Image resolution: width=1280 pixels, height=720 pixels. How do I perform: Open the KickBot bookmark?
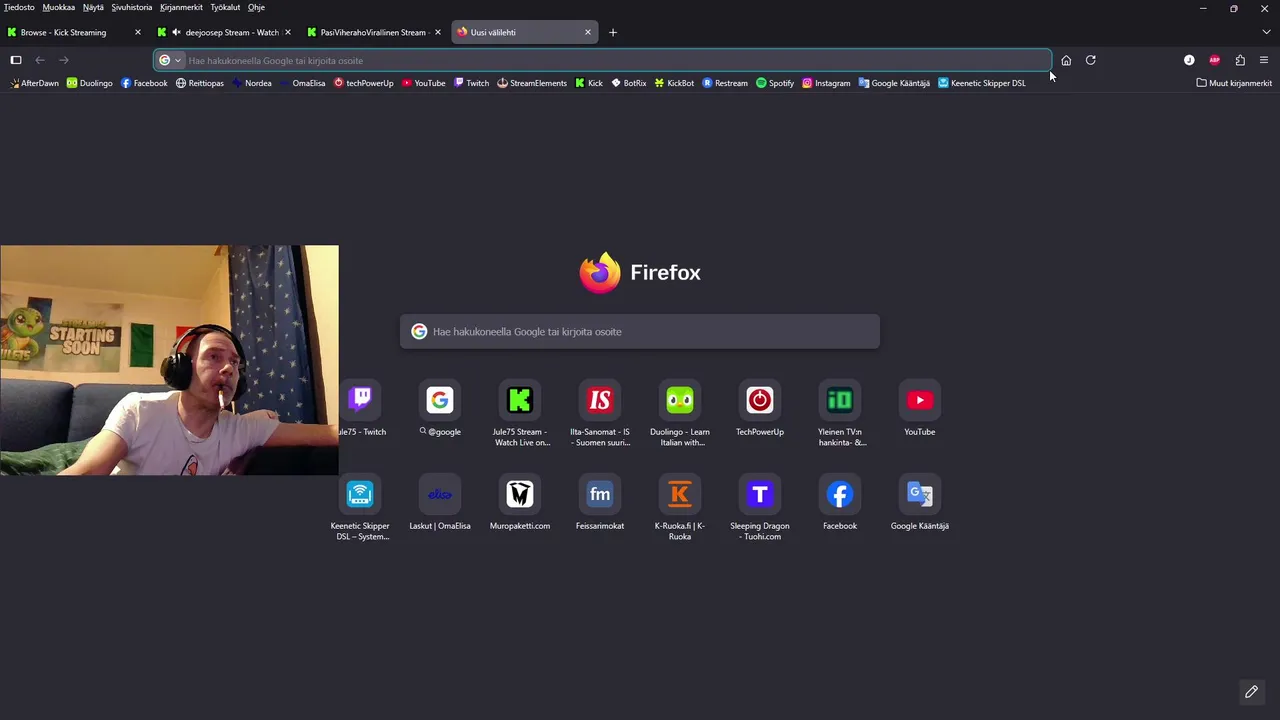[675, 83]
